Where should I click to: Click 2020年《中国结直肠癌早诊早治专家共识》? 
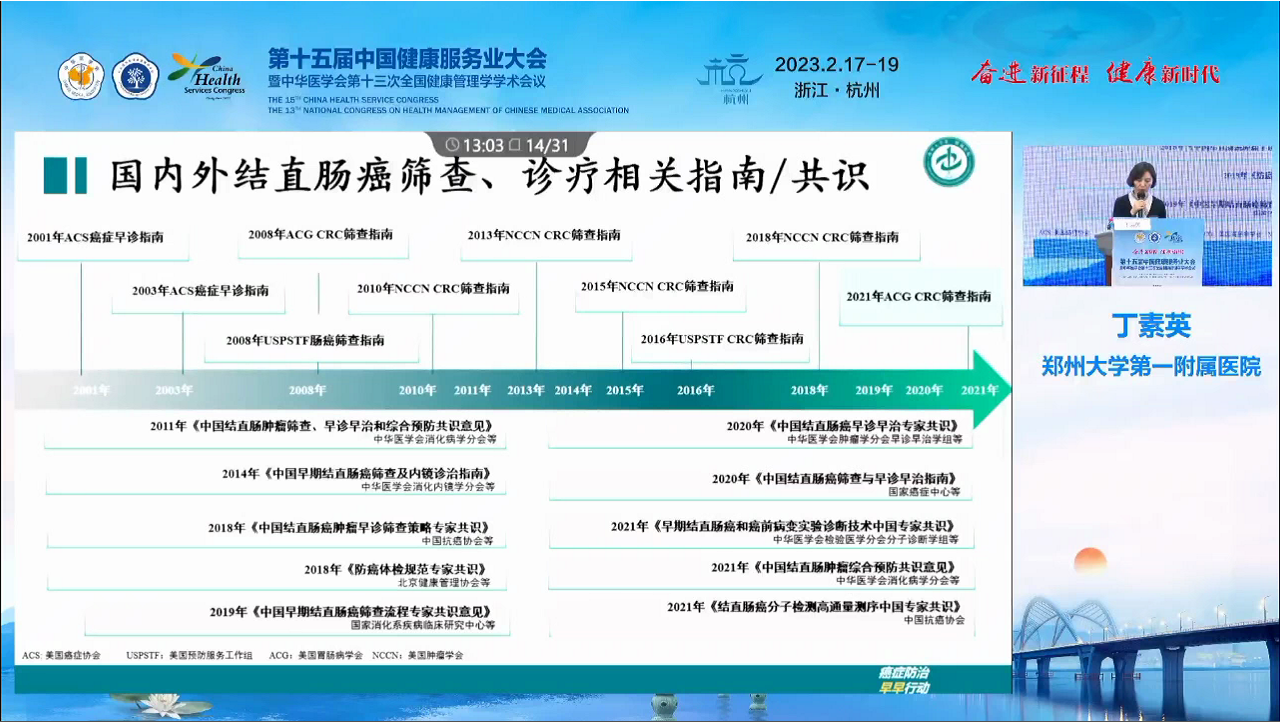point(844,426)
